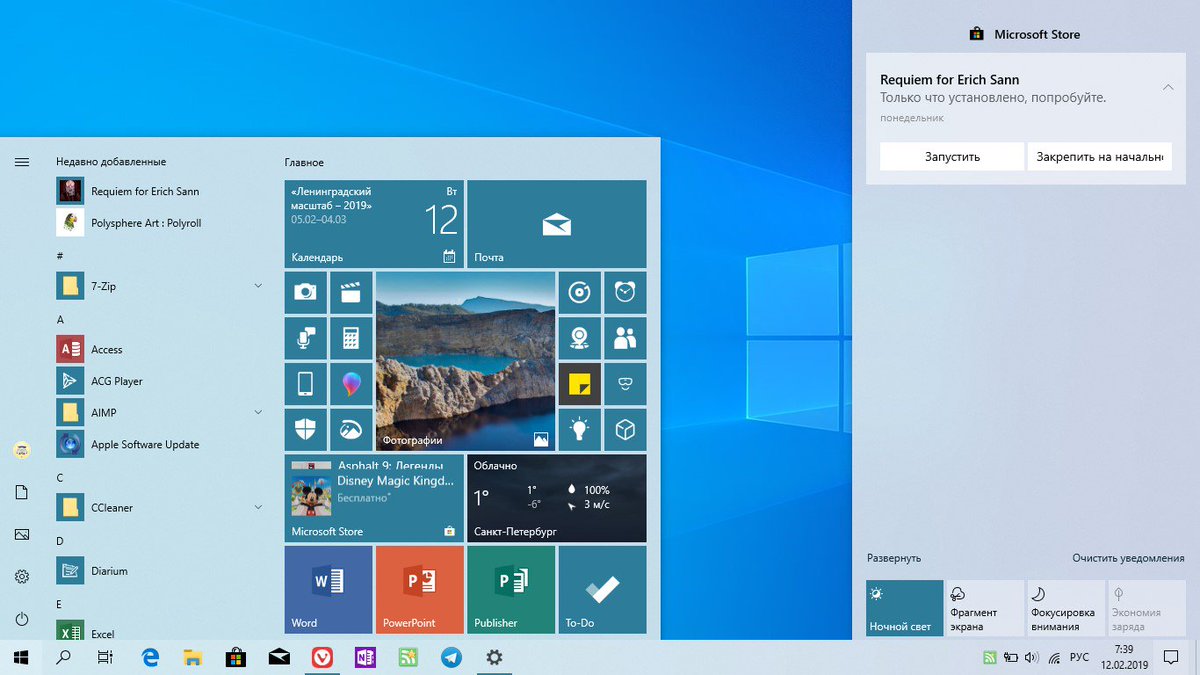The width and height of the screenshot is (1200, 675).
Task: Open the Your Phone tile
Action: (x=305, y=384)
